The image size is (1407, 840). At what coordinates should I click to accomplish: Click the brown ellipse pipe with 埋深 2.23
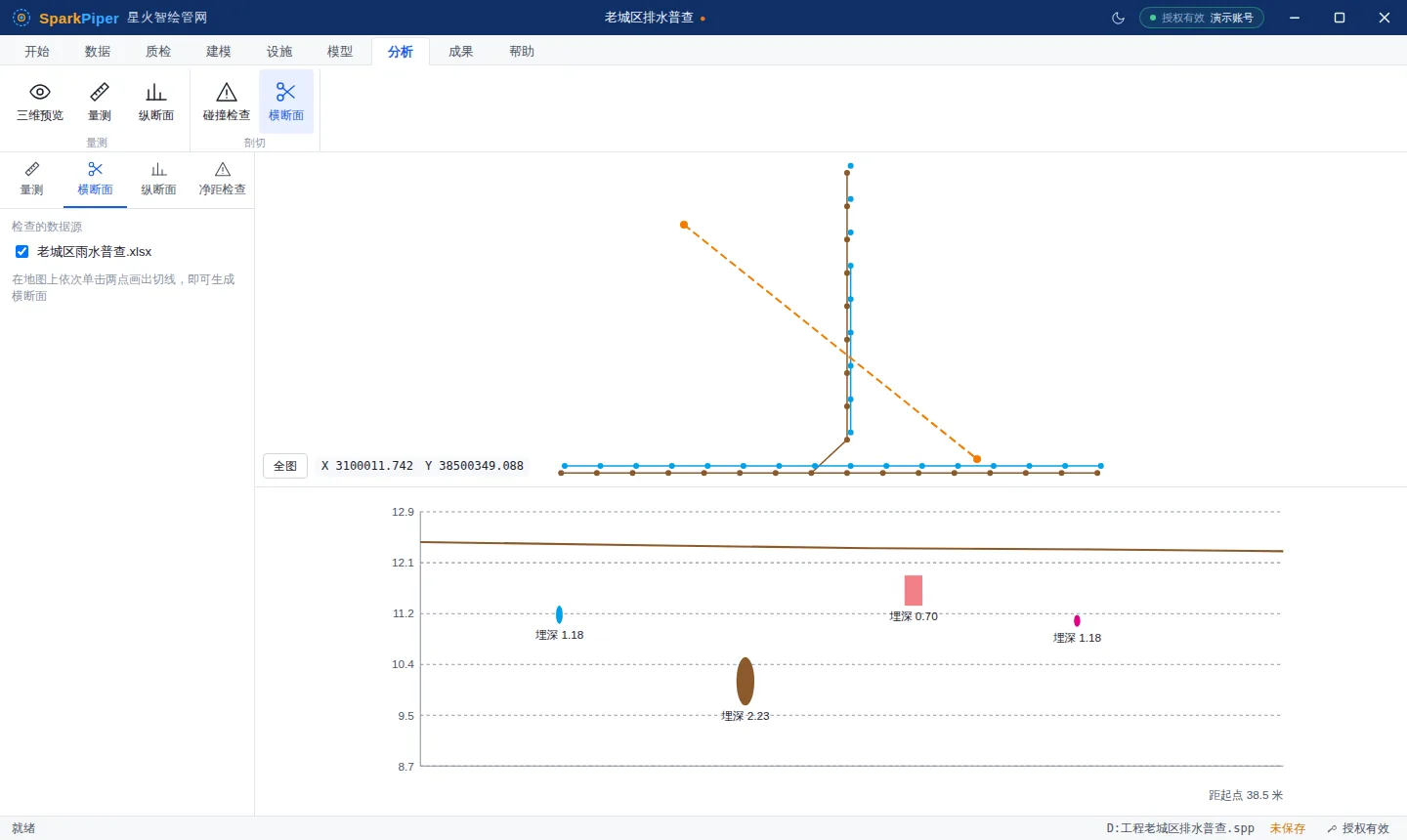746,681
